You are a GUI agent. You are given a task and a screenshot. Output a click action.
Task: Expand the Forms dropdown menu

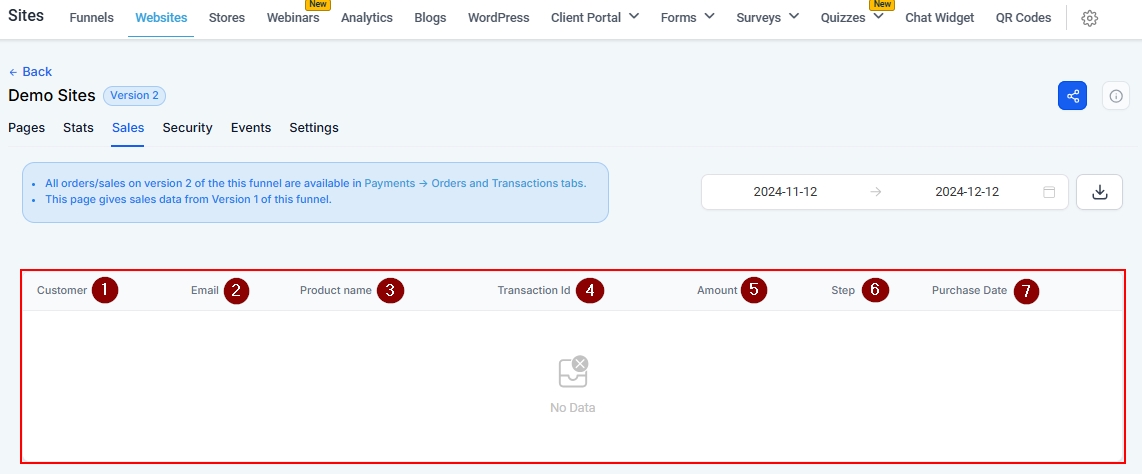click(687, 18)
